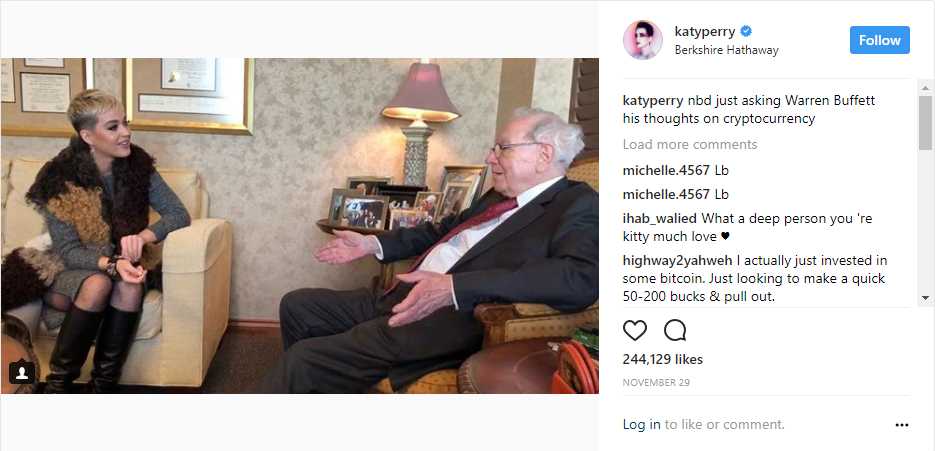935x451 pixels.
Task: Visit ihab_walied's profile
Action: pos(660,218)
